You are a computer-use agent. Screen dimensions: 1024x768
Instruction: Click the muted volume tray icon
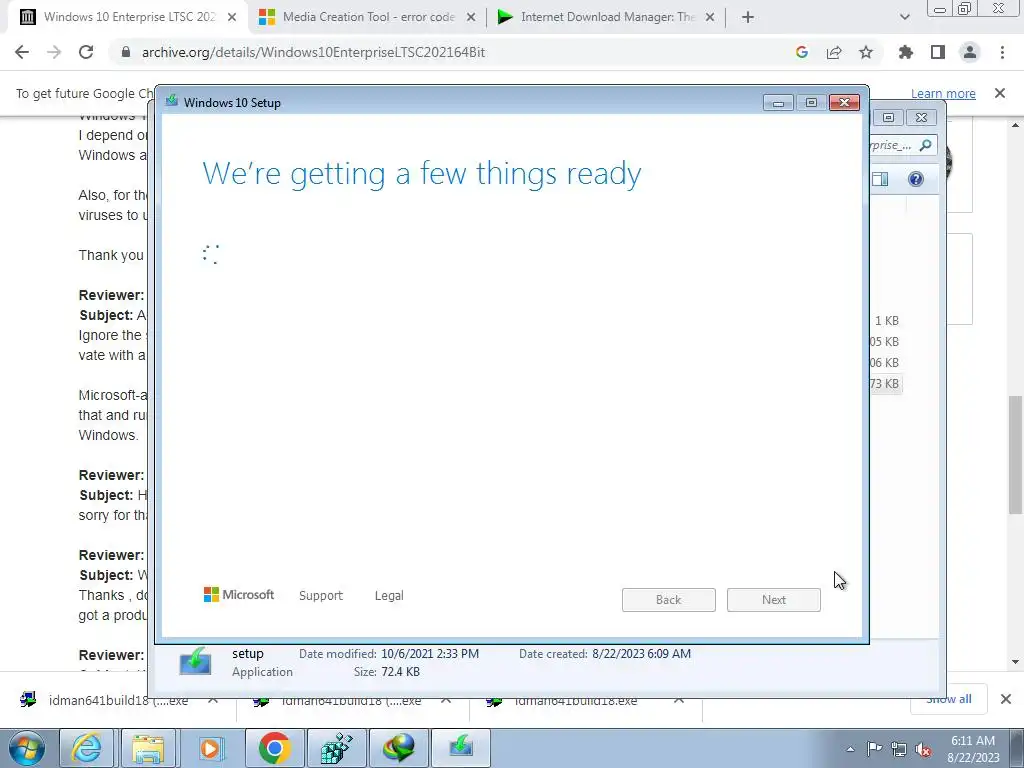click(923, 749)
